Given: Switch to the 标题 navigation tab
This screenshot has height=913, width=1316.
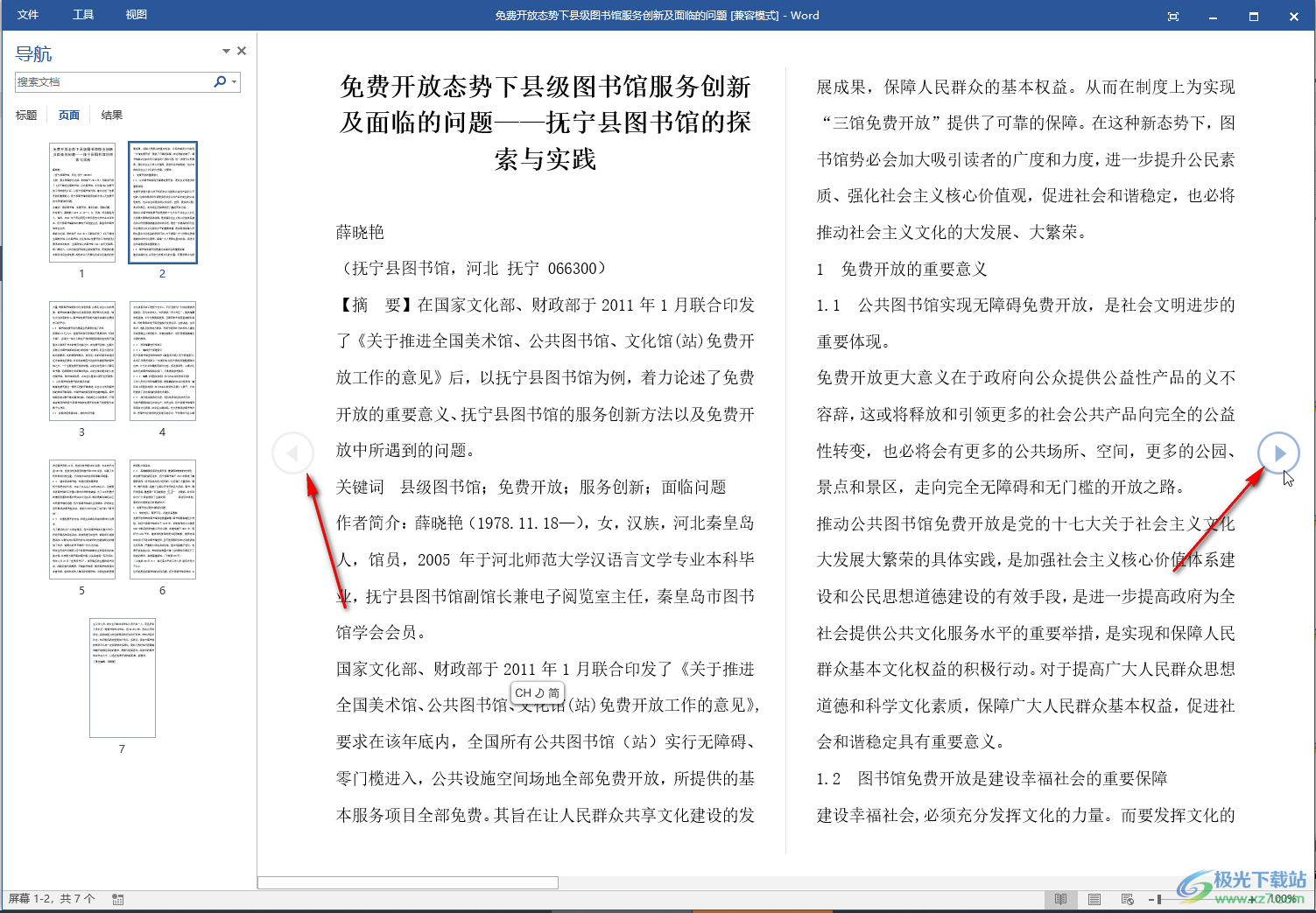Looking at the screenshot, I should [26, 115].
